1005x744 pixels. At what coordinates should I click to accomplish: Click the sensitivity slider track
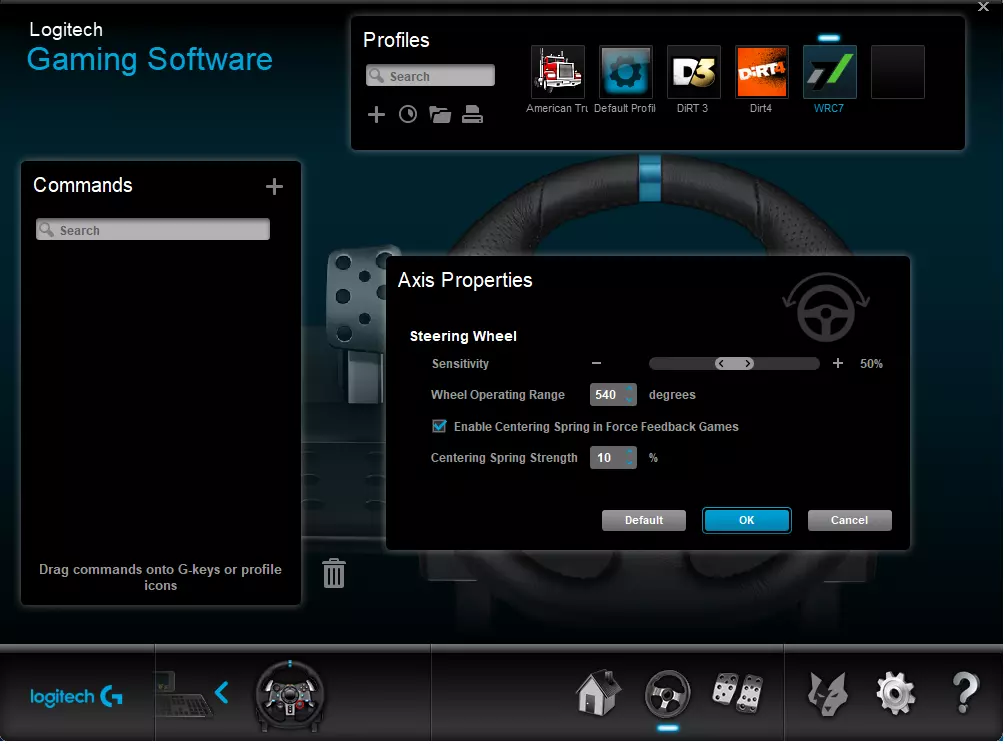[735, 363]
